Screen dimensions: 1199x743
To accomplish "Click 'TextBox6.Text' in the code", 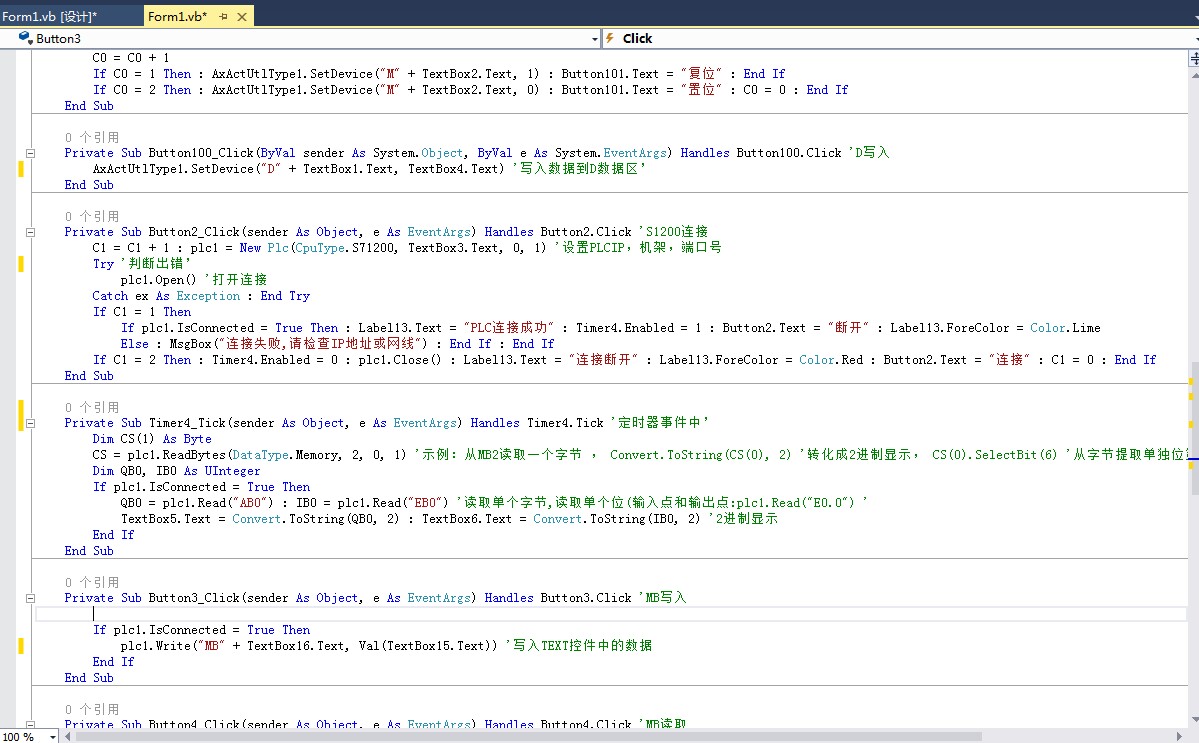I will [x=467, y=519].
